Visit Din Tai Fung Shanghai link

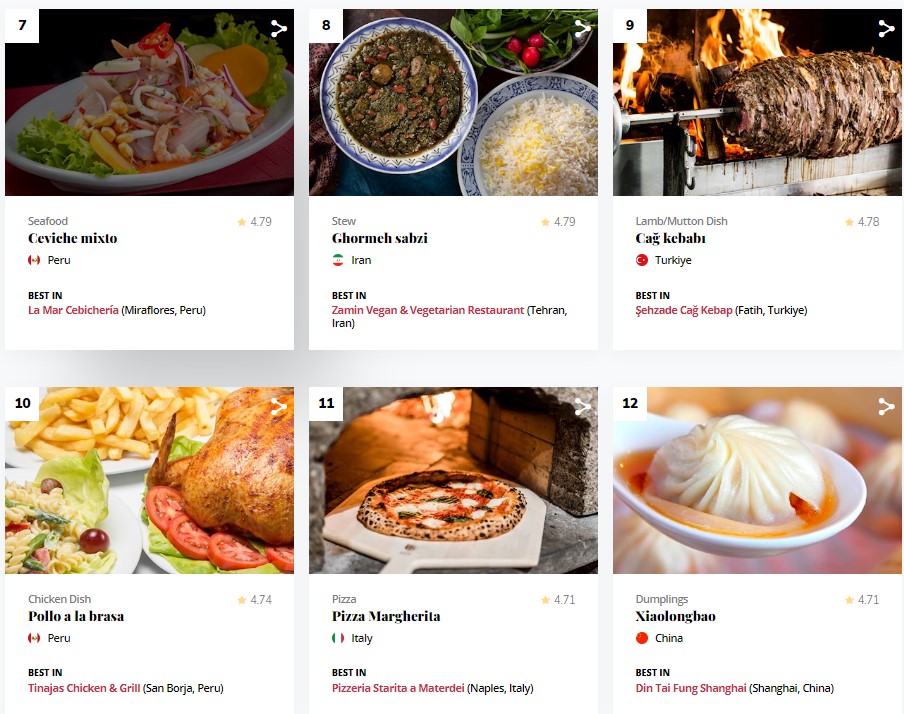[691, 688]
